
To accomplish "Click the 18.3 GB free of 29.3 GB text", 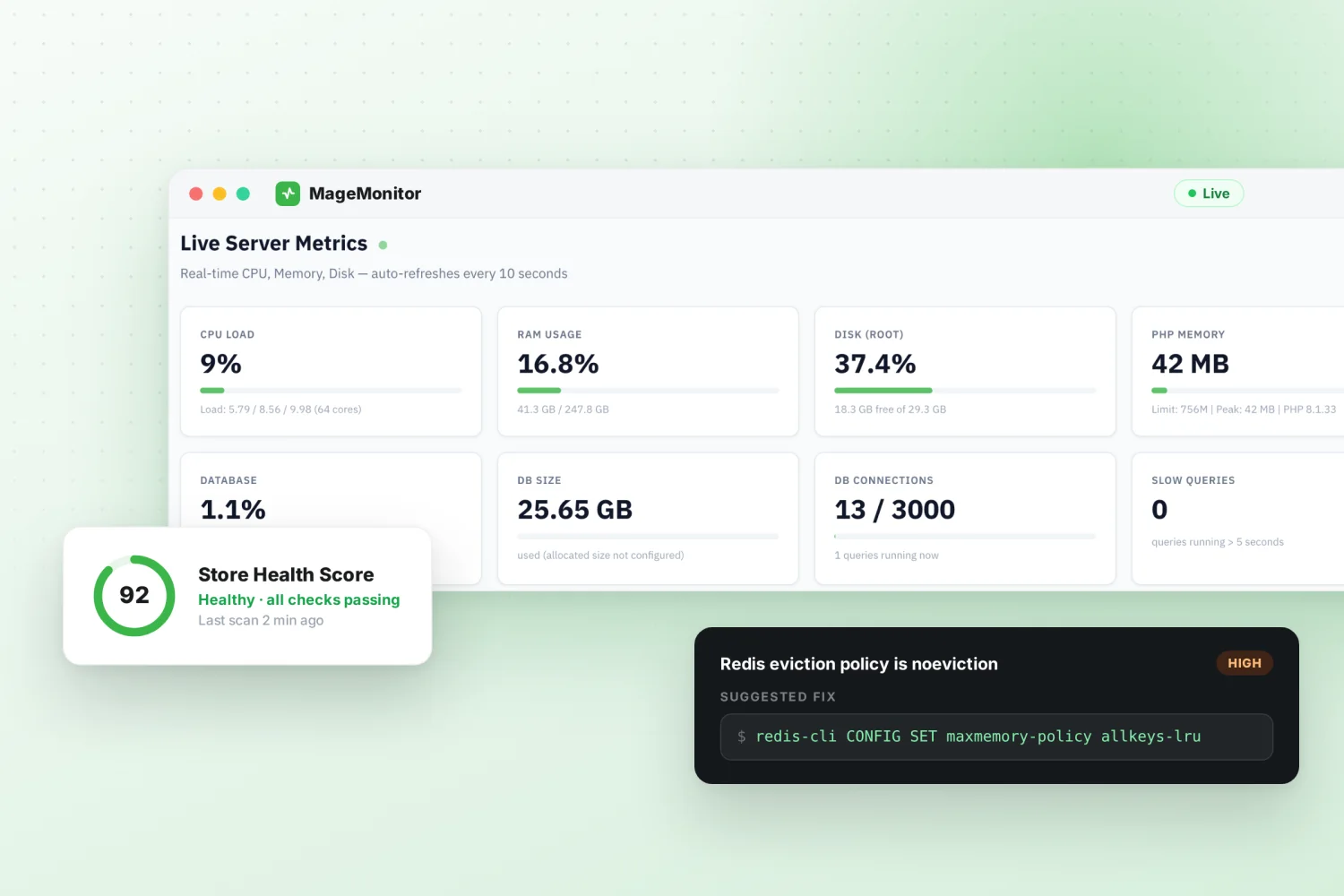I will click(890, 409).
